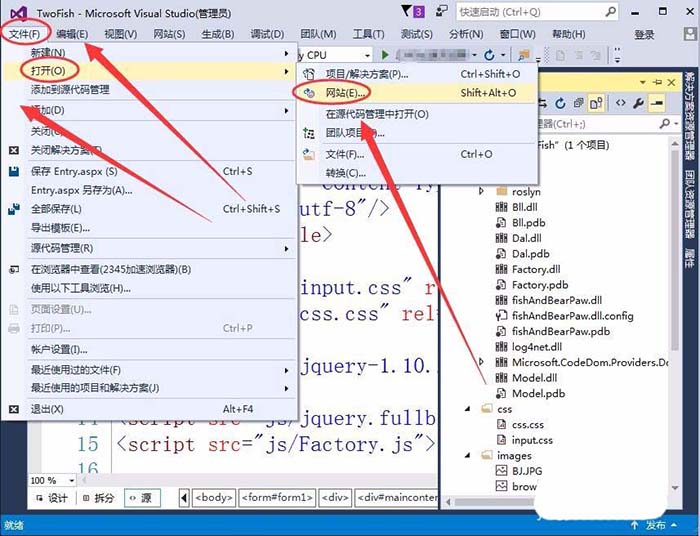This screenshot has width=700, height=536.
Task: Click the Visual Studio logo icon
Action: [x=18, y=13]
